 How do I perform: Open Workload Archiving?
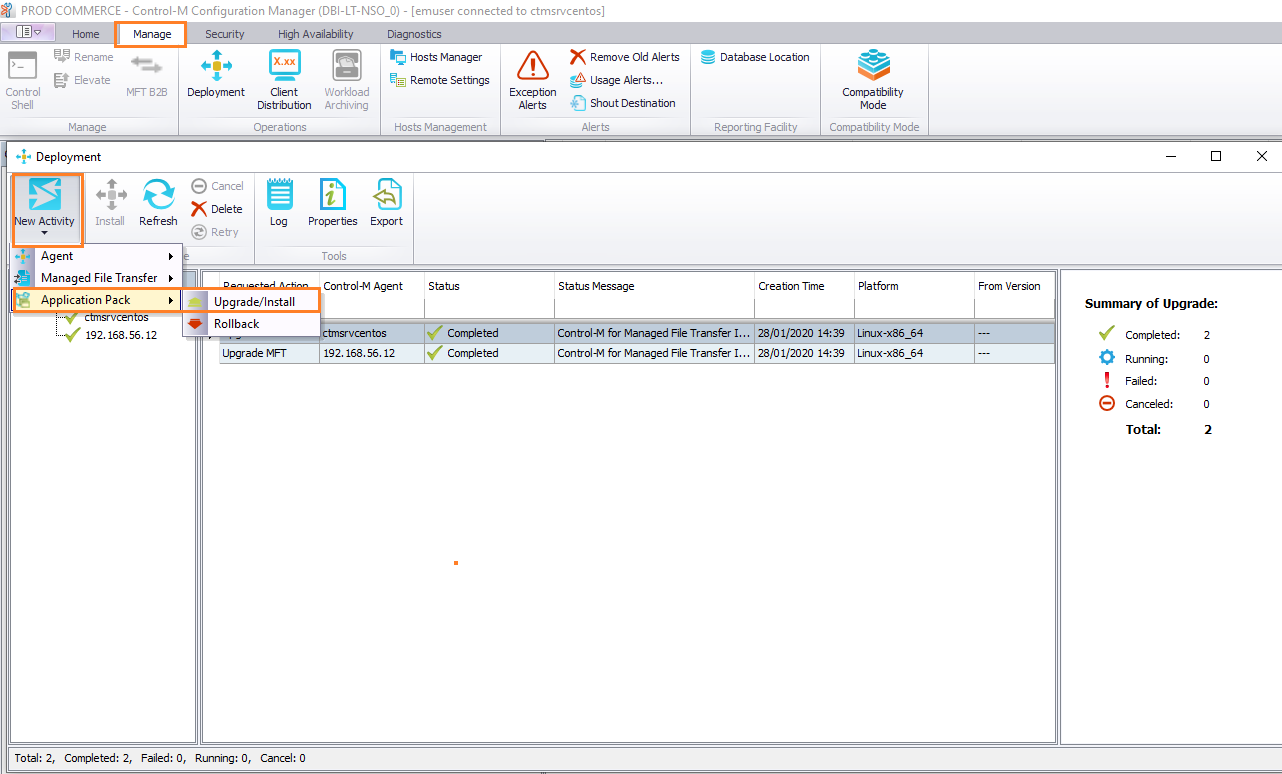346,81
